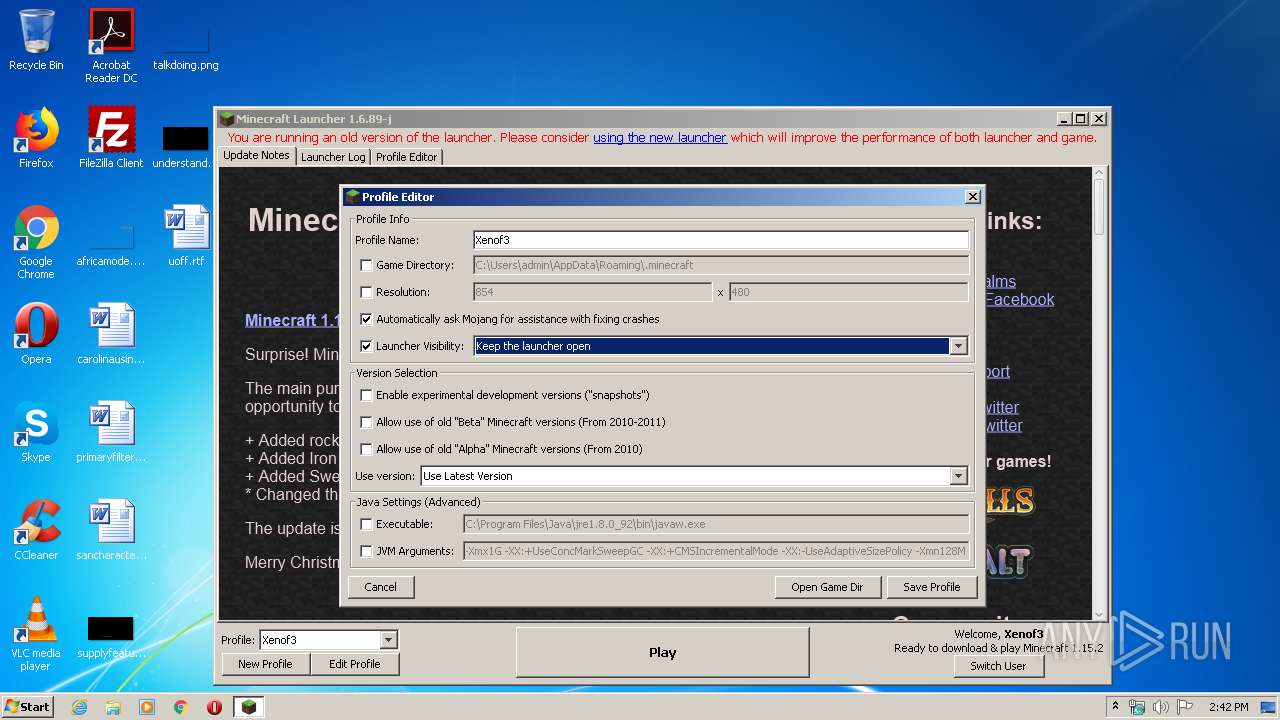Click the Profile Name text field
Image resolution: width=1280 pixels, height=720 pixels.
(x=720, y=240)
